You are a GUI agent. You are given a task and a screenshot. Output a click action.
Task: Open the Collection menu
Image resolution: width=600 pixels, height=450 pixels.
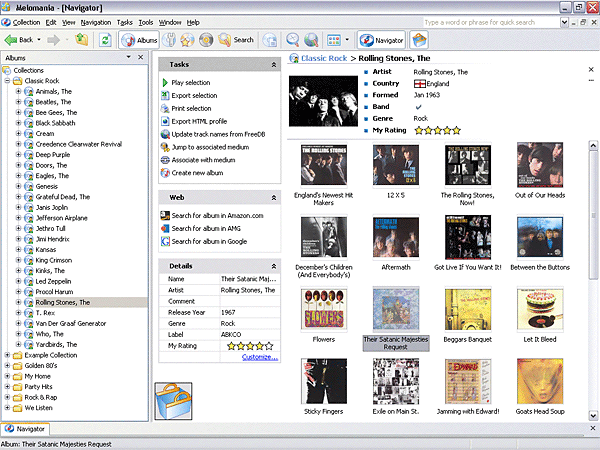click(x=26, y=23)
